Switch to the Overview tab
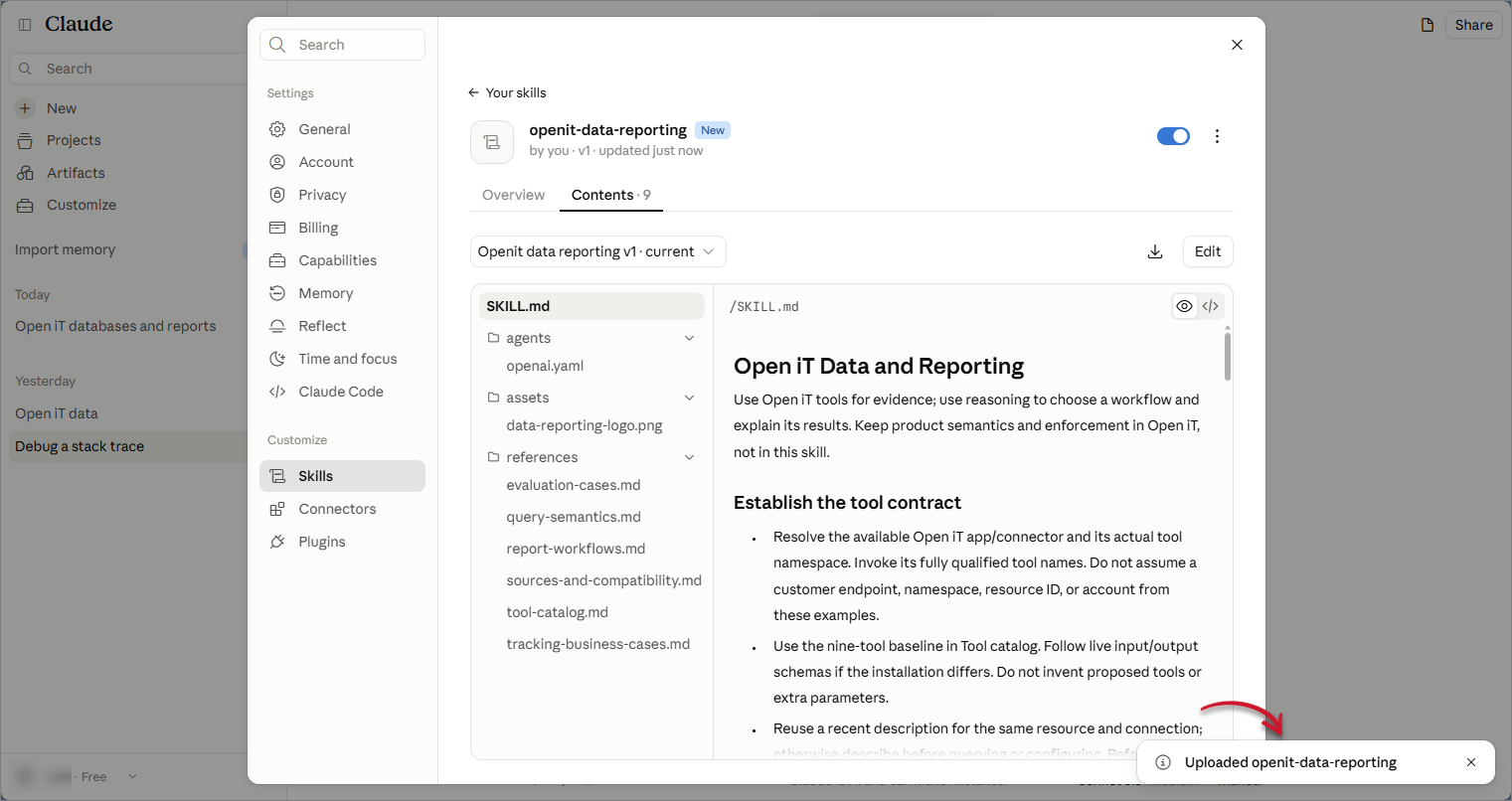 (x=513, y=195)
